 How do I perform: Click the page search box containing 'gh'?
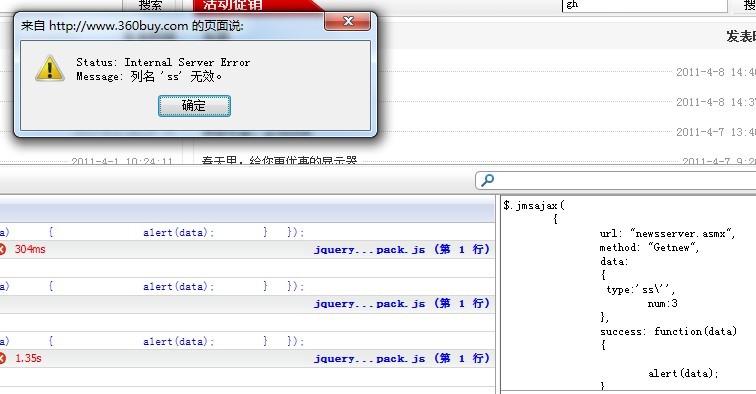tap(645, 6)
